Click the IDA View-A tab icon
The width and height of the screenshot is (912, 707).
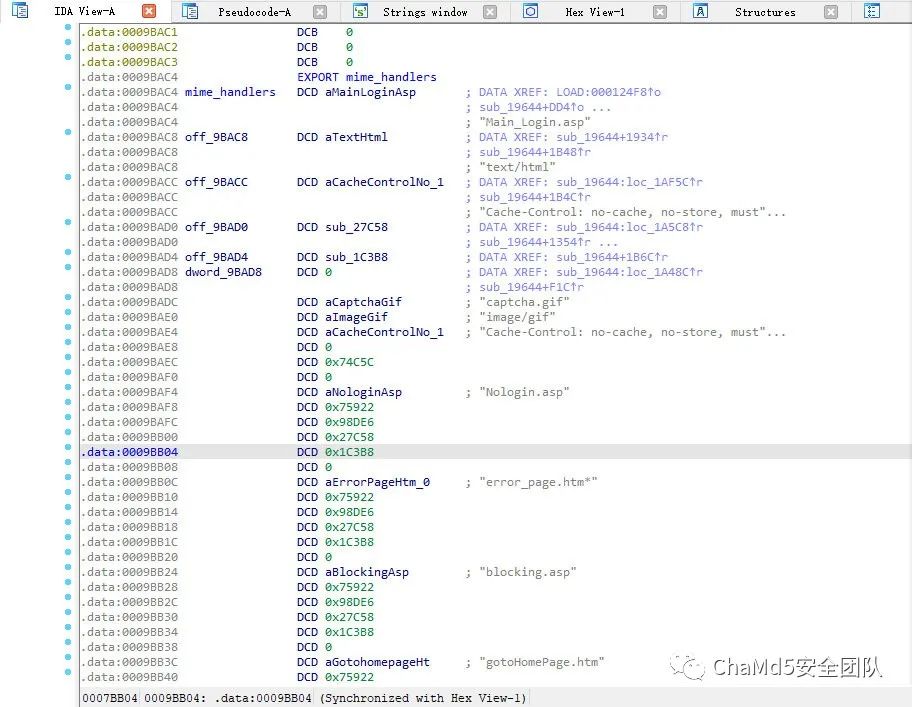pos(20,10)
